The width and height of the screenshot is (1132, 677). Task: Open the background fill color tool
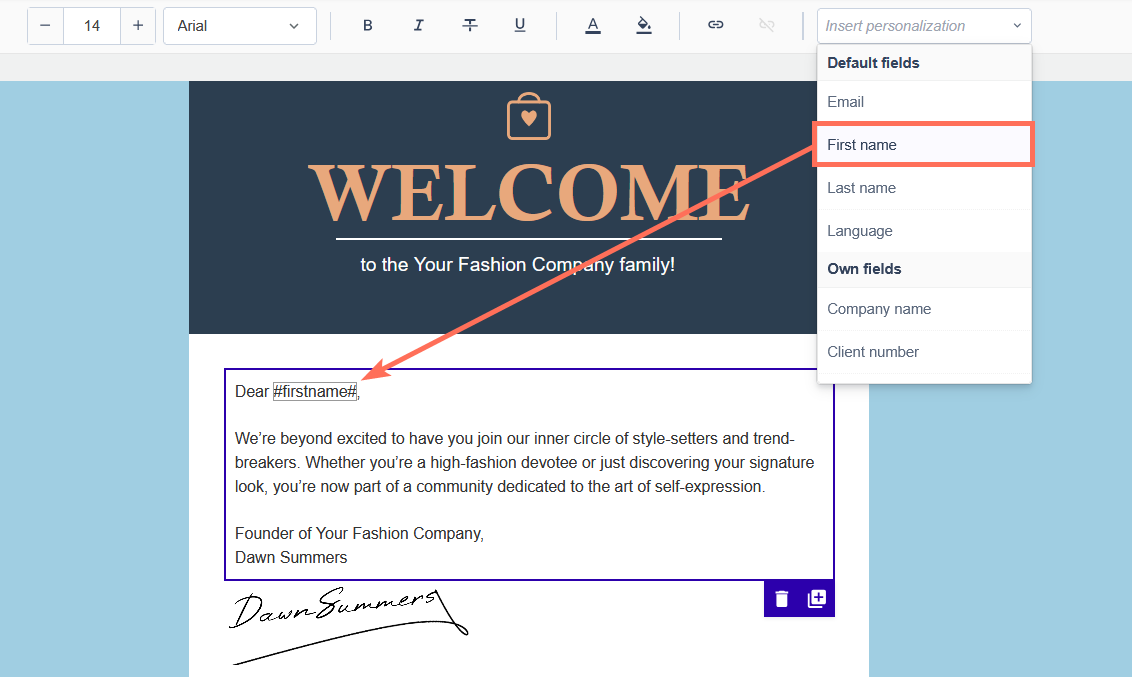coord(644,25)
